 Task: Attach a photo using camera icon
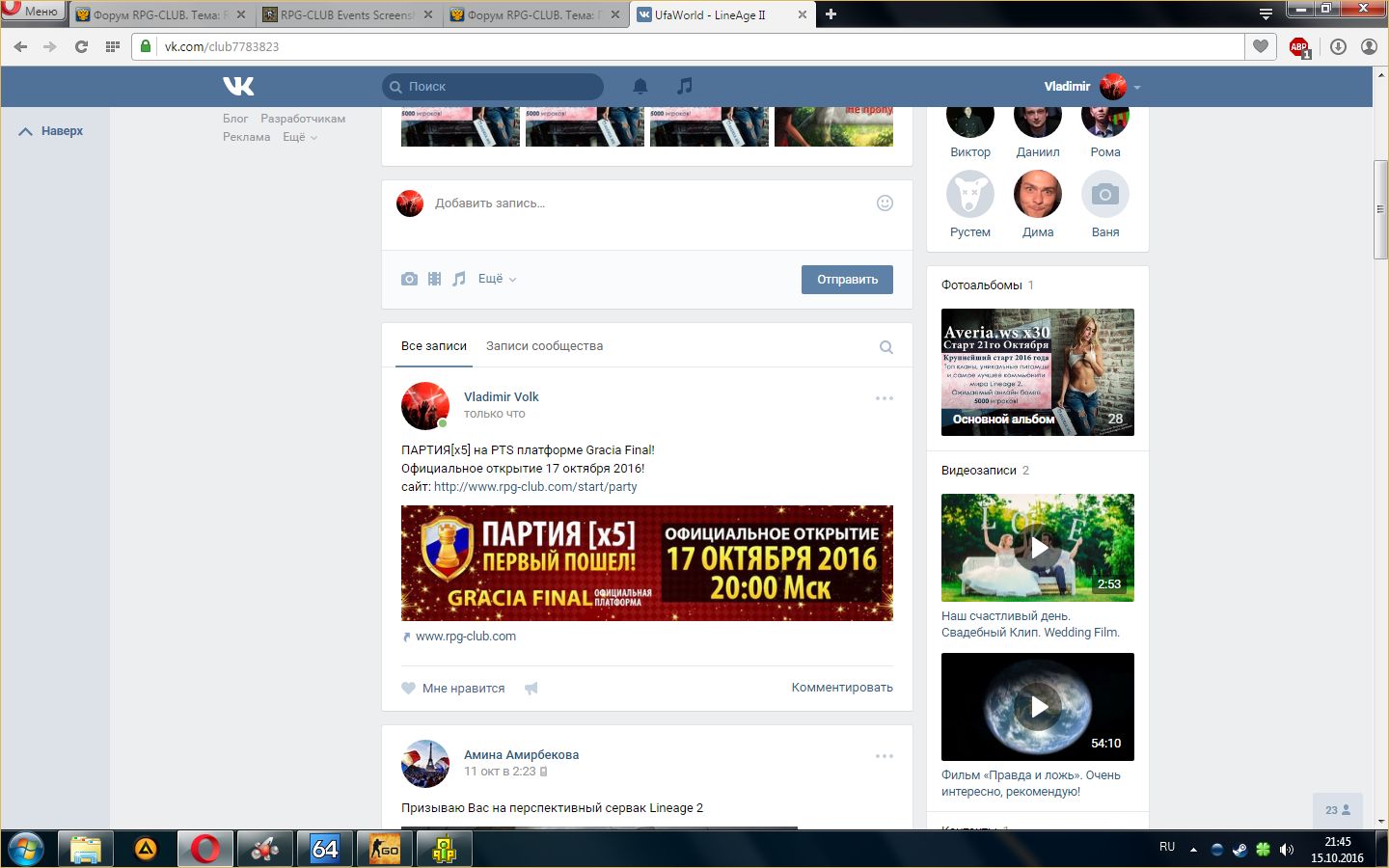(410, 279)
